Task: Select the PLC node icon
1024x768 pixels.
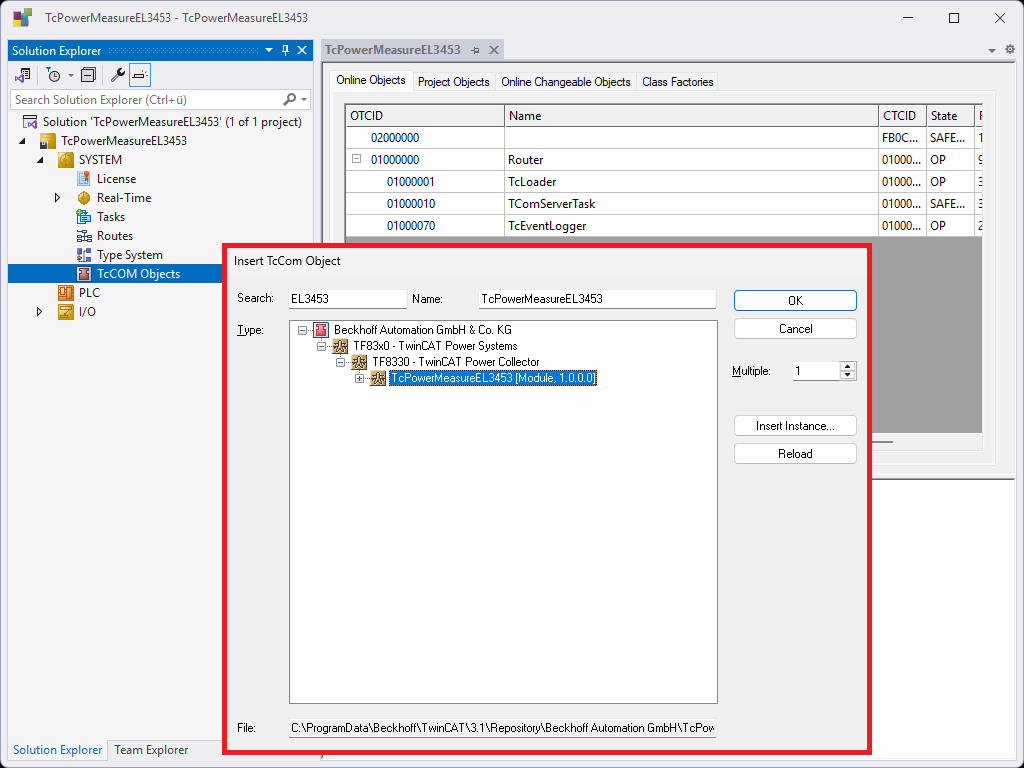Action: click(66, 293)
